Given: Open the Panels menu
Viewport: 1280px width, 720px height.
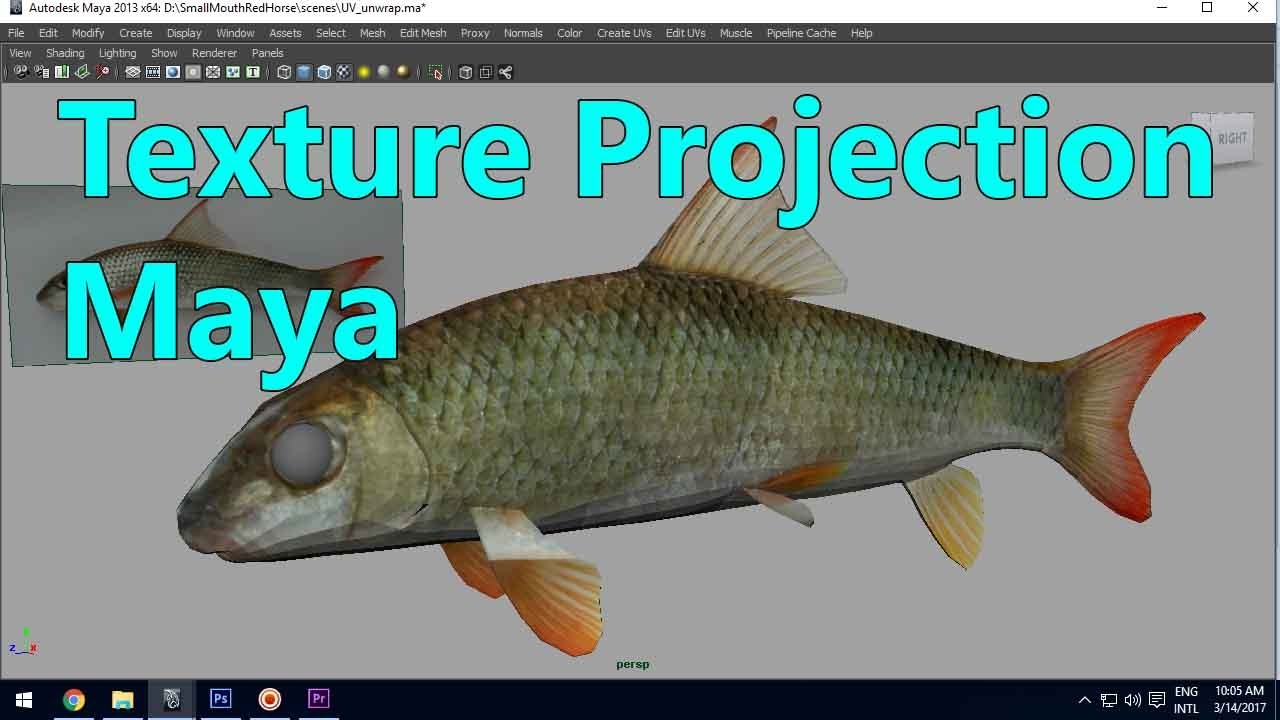Looking at the screenshot, I should tap(267, 53).
